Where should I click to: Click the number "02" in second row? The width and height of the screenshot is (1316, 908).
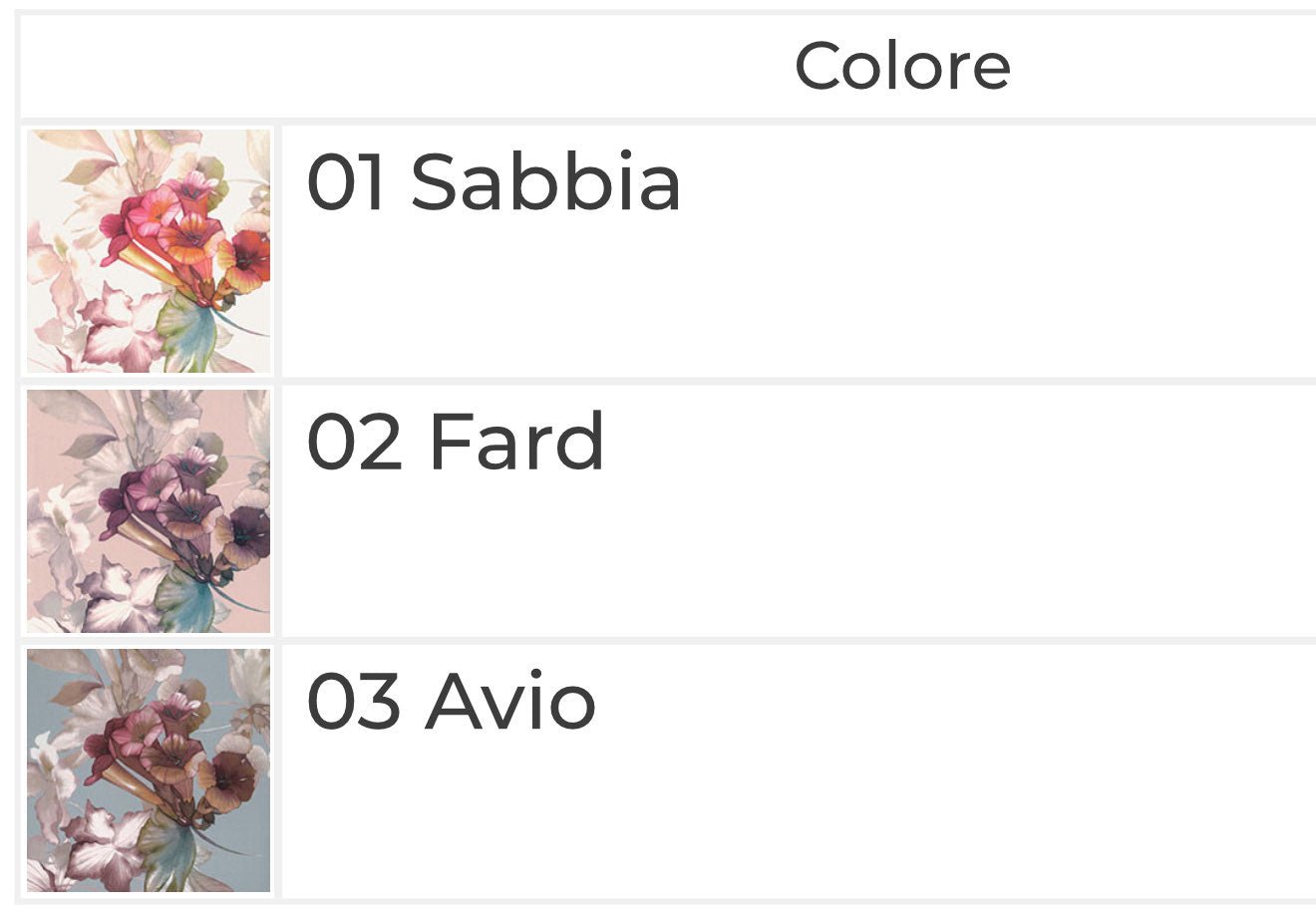[353, 442]
